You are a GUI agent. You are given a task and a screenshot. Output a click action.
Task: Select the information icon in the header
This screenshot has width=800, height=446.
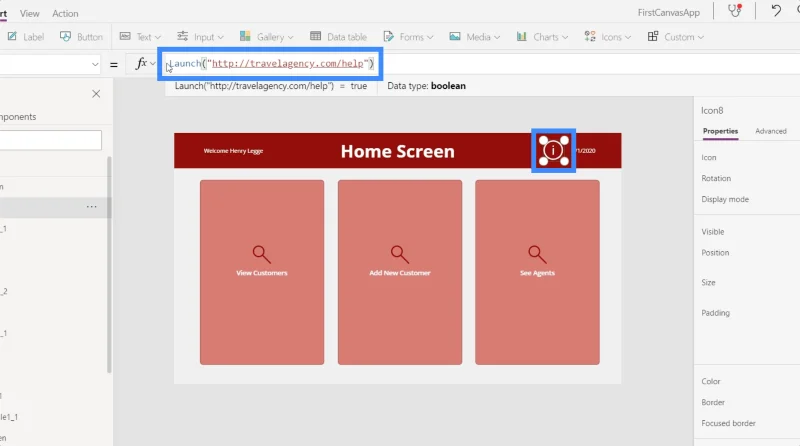[x=554, y=151]
